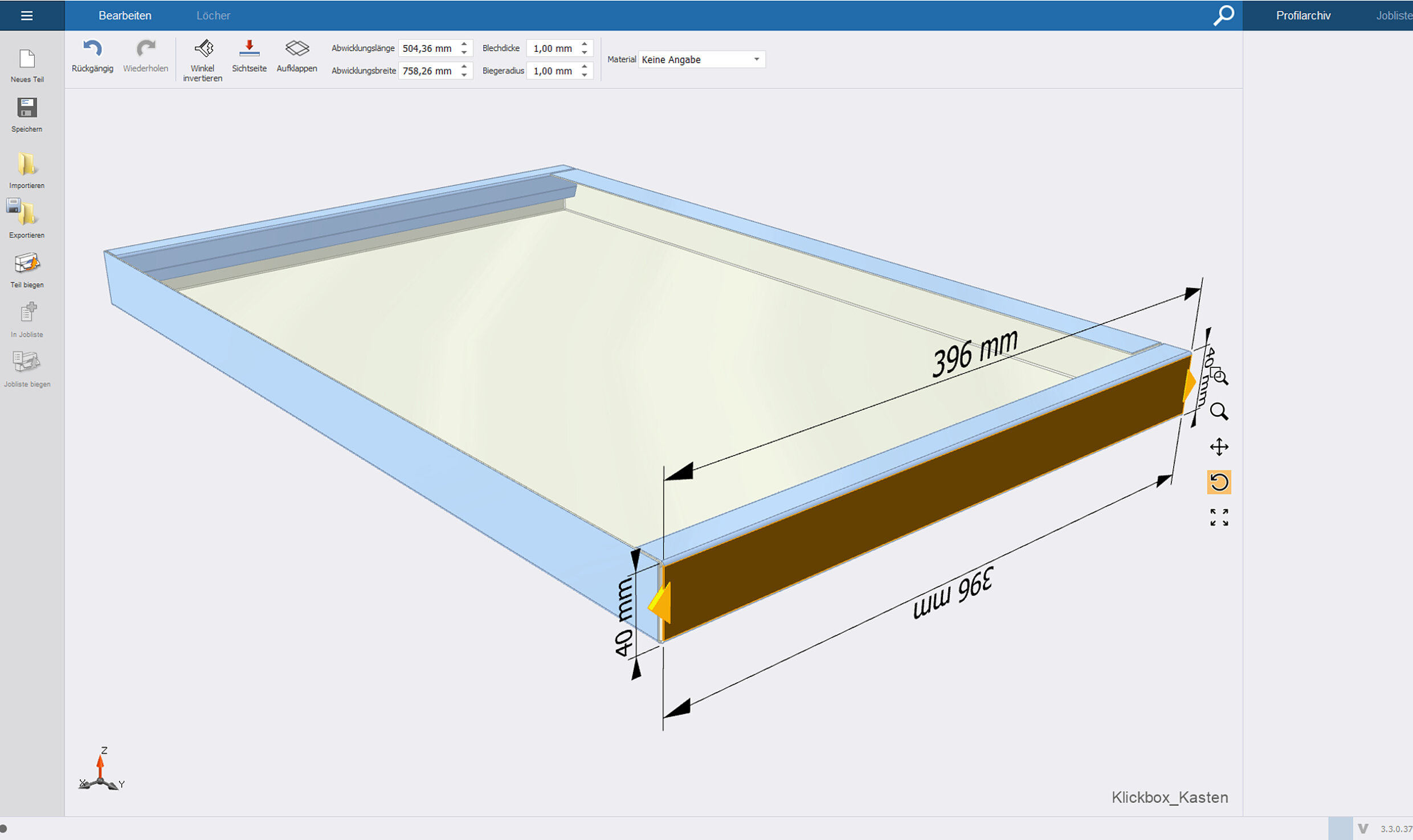Click Winkel invertieren tool
1413x840 pixels.
click(203, 49)
